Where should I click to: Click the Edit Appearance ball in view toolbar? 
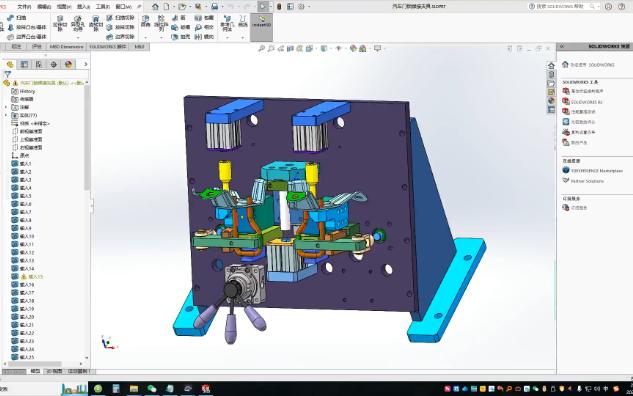click(353, 48)
